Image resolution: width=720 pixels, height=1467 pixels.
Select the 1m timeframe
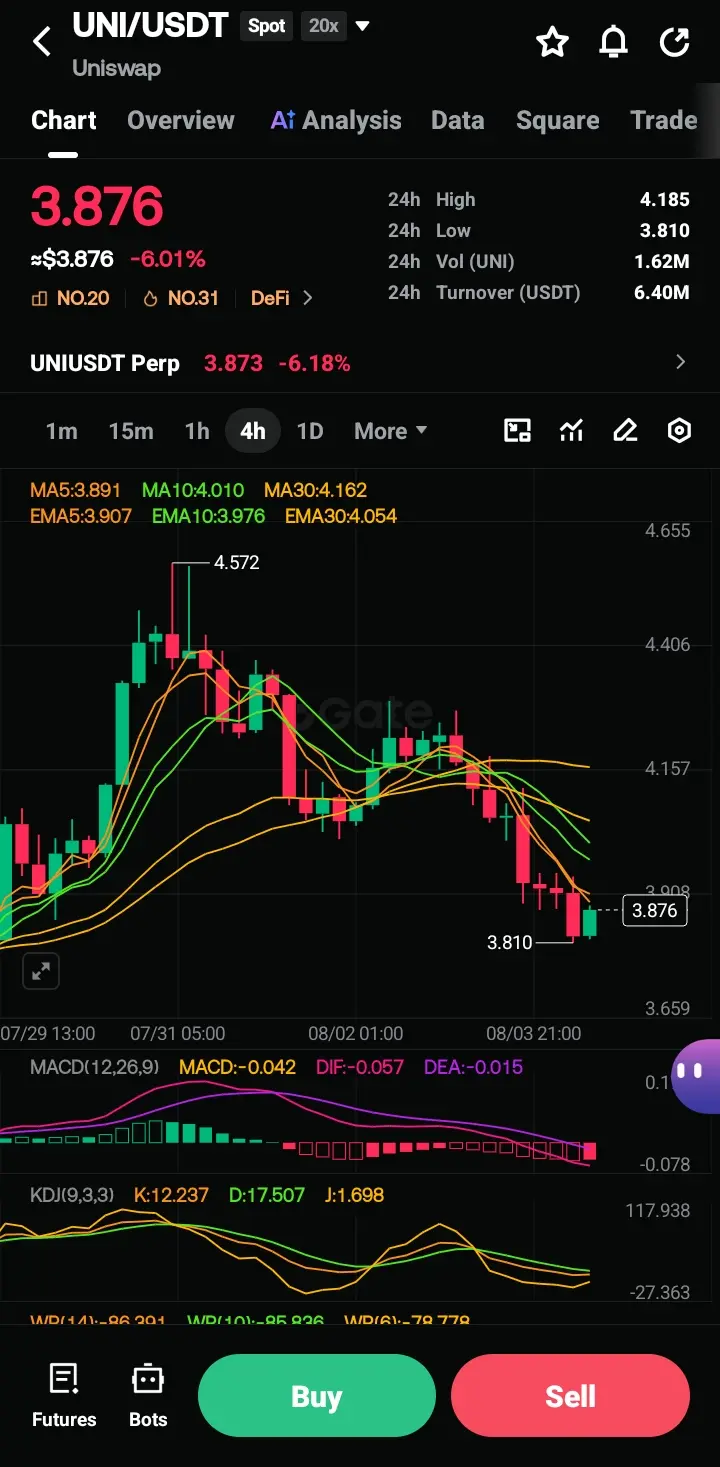pyautogui.click(x=61, y=431)
